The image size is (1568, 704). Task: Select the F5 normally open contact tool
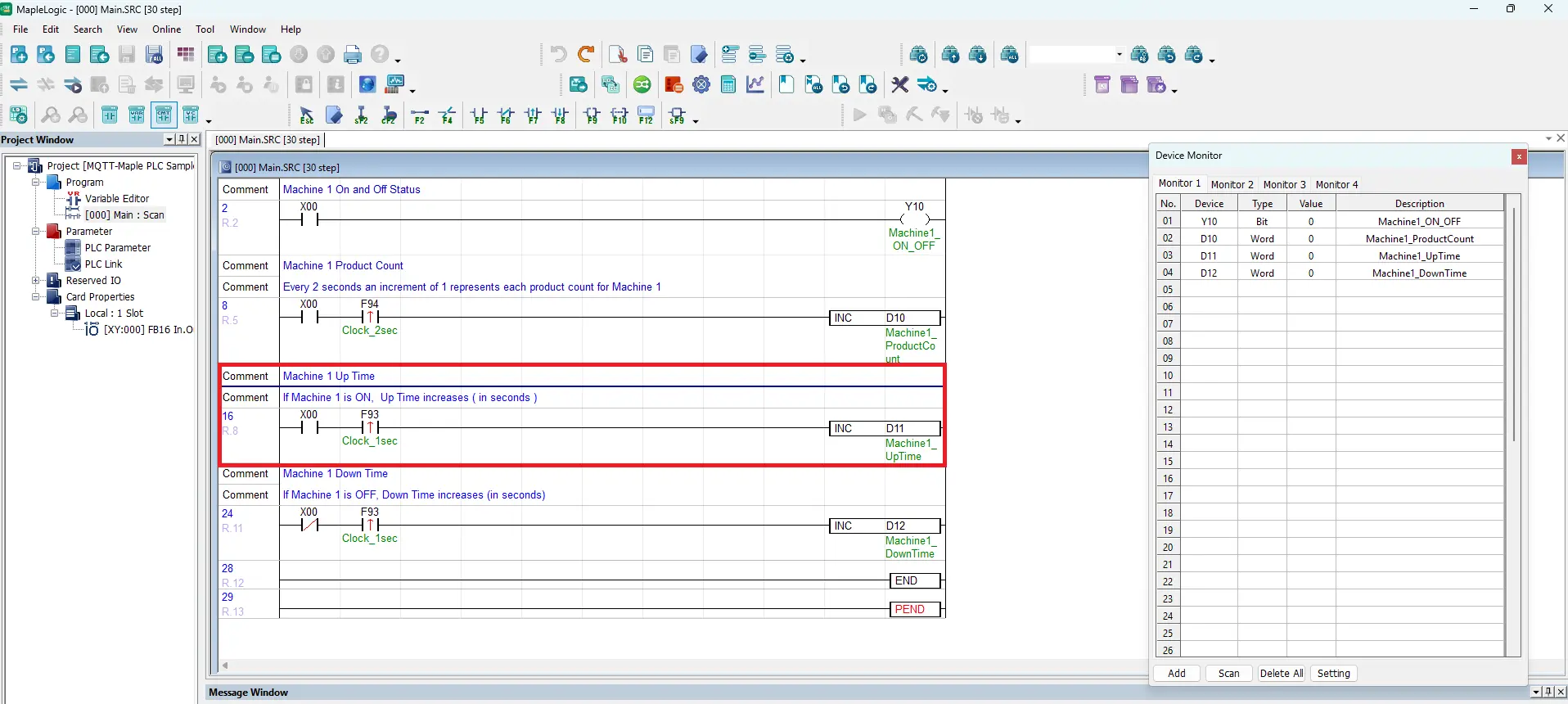click(480, 115)
